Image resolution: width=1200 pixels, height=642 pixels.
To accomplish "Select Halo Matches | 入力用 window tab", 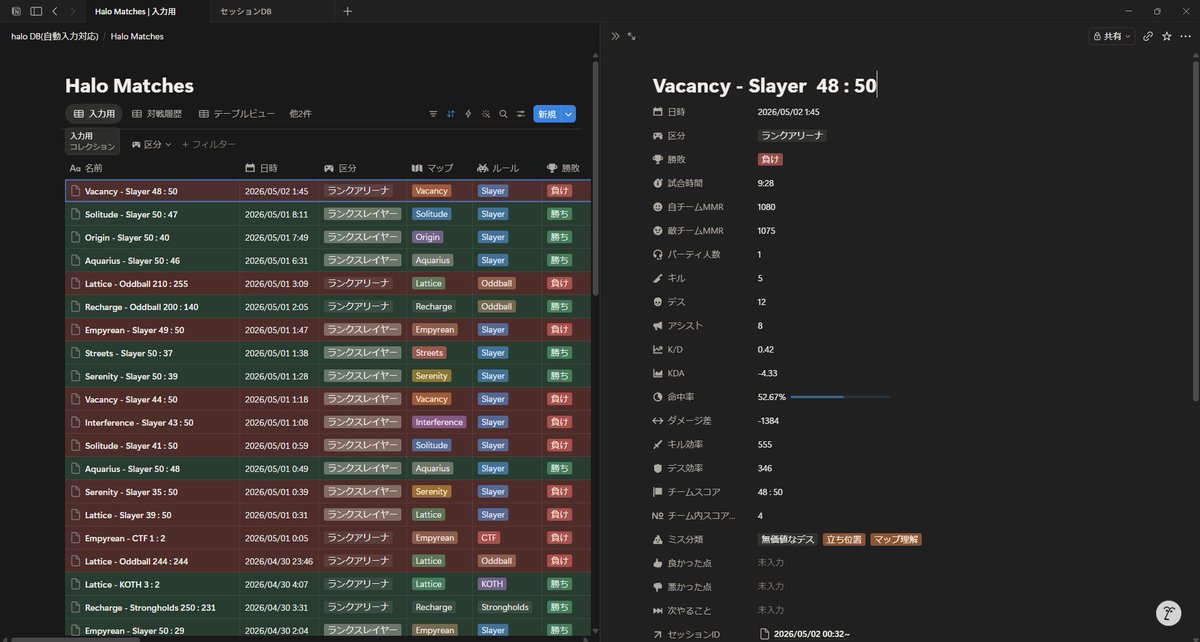I will coord(135,11).
